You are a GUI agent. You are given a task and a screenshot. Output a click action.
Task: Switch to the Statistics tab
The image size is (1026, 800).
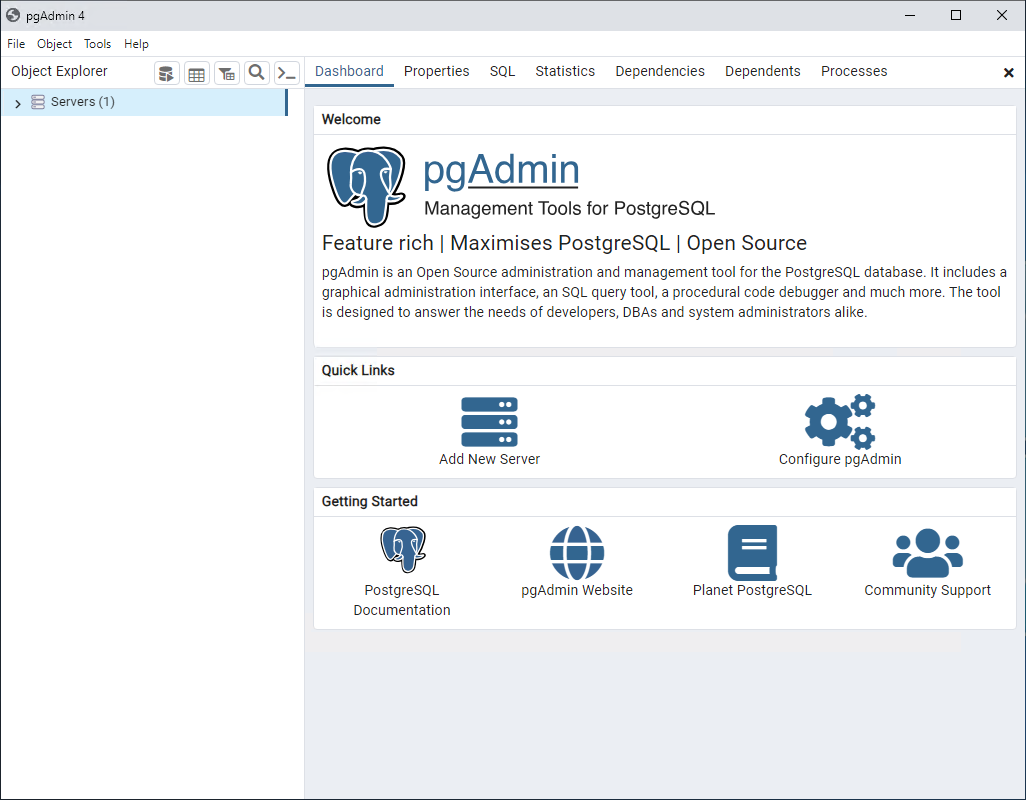point(565,71)
